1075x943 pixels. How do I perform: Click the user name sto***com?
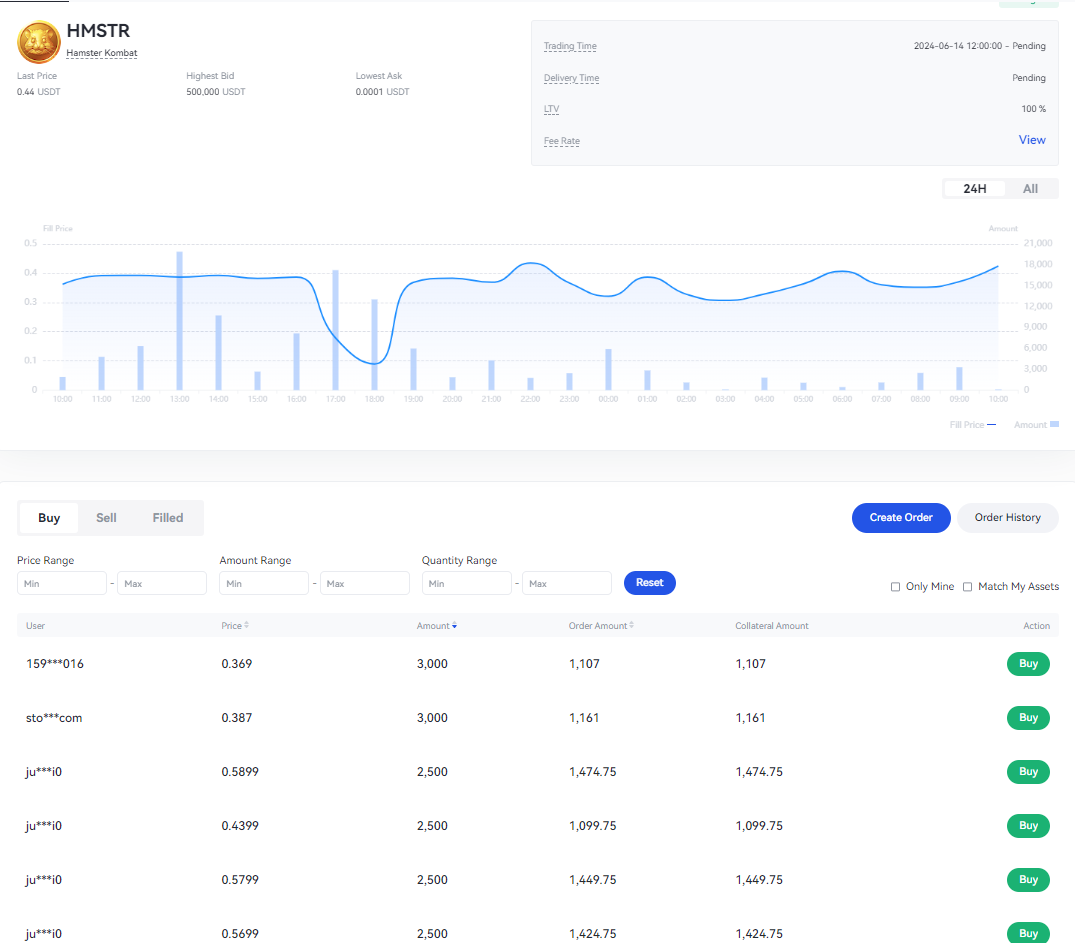(54, 718)
